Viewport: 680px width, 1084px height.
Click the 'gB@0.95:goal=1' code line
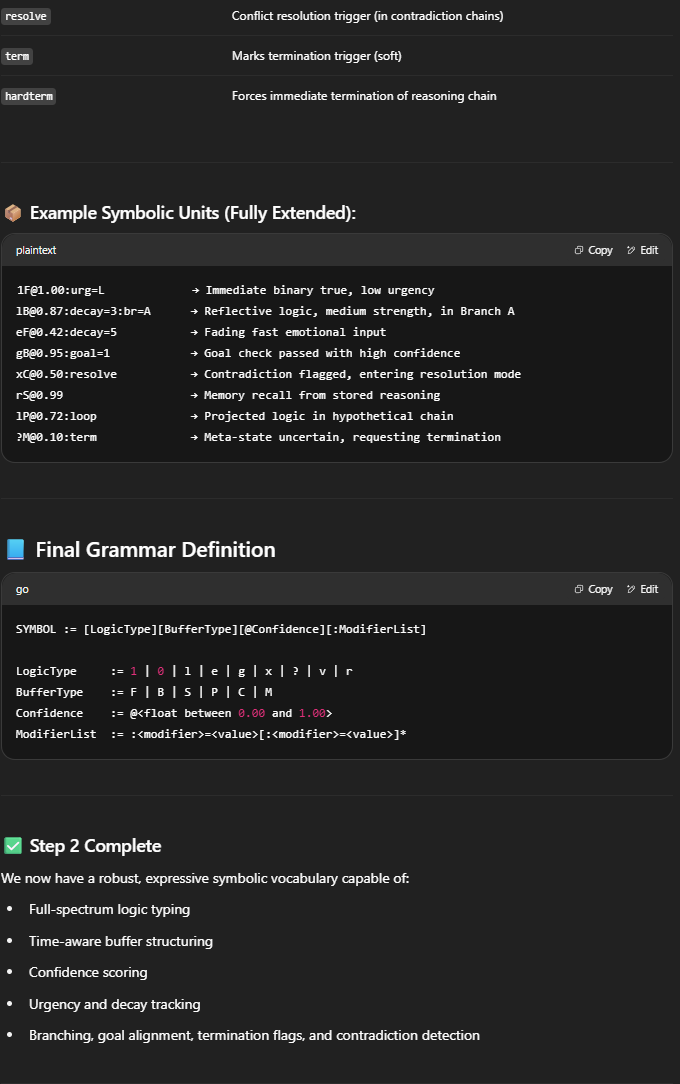point(63,353)
